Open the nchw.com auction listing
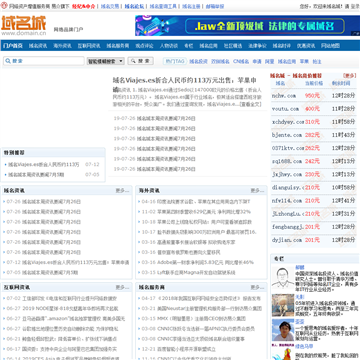Screen dimensions: 360x360 284,96
